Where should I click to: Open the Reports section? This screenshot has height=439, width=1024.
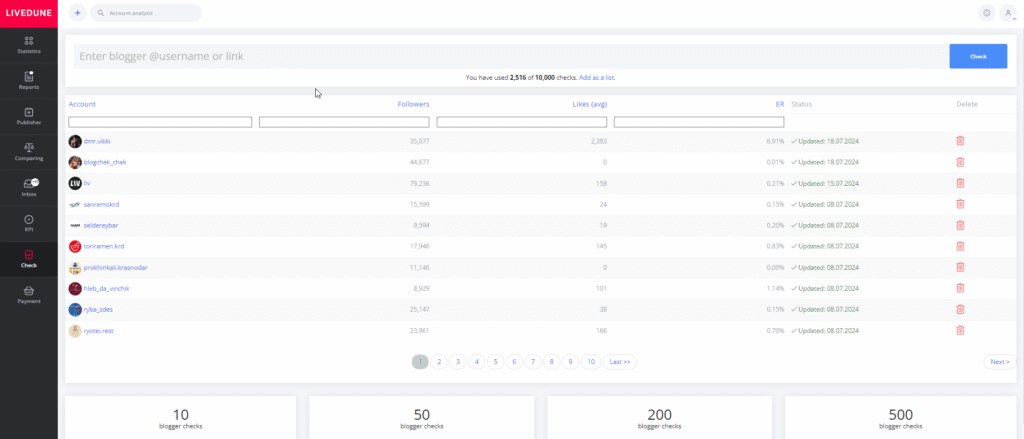pos(29,80)
